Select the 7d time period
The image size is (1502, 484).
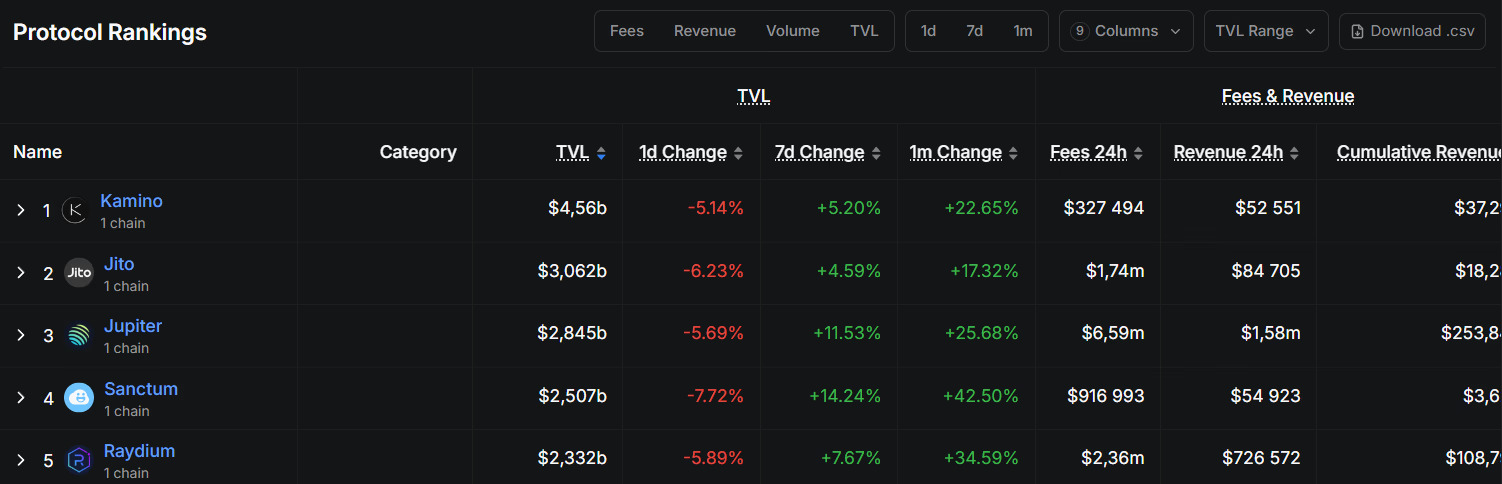974,31
